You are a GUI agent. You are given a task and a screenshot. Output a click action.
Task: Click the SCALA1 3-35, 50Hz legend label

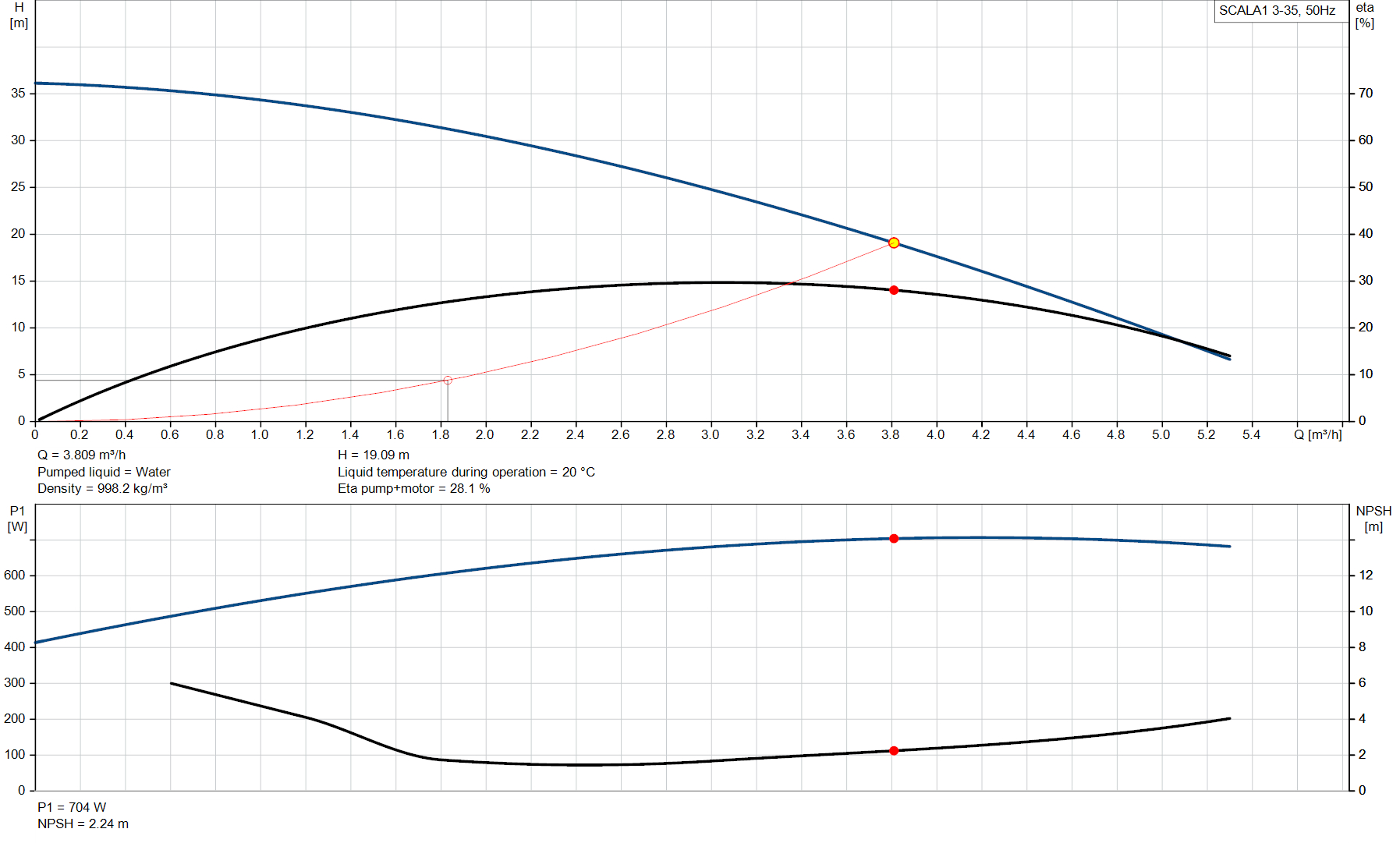1277,11
